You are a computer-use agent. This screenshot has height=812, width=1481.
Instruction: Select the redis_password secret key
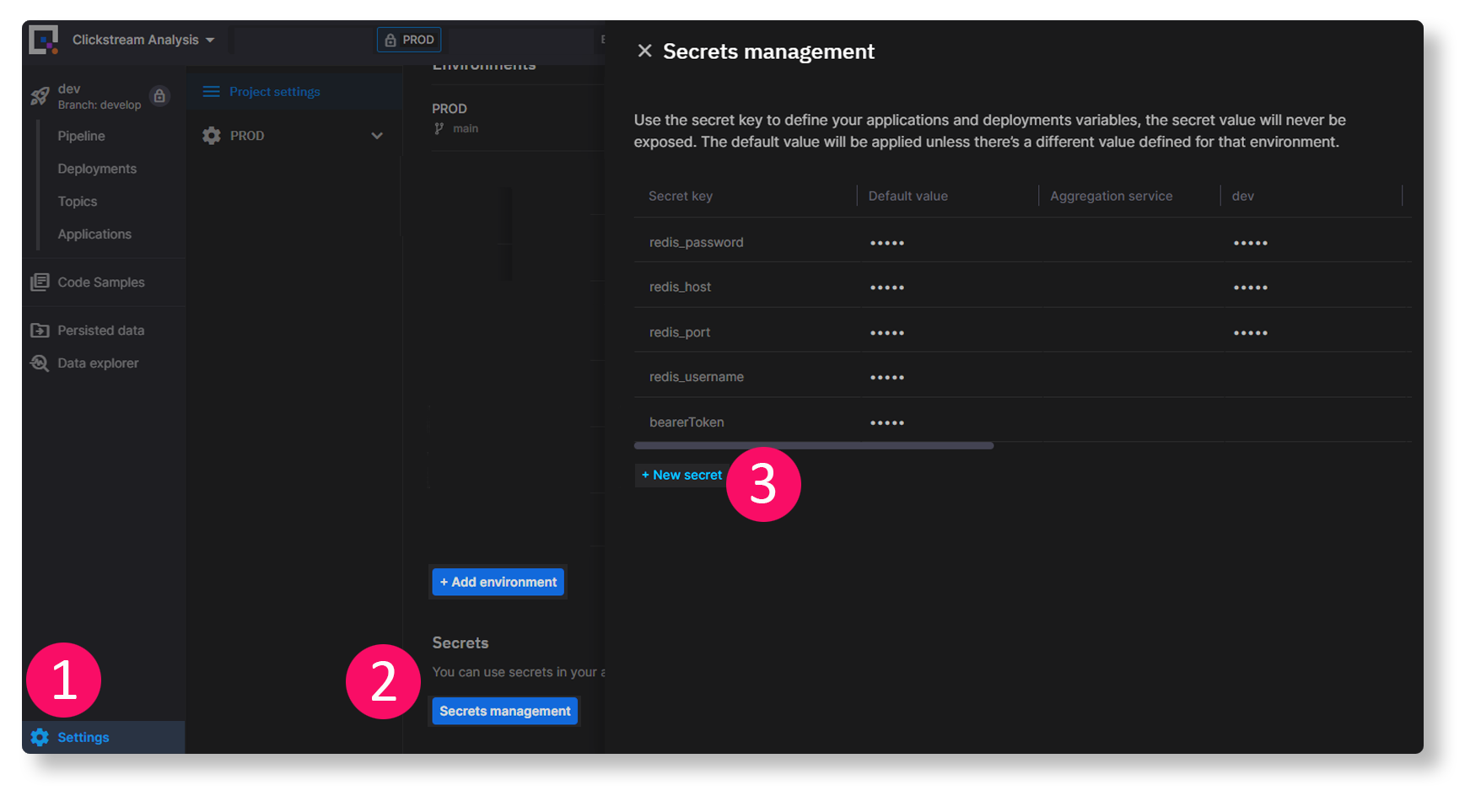point(697,243)
